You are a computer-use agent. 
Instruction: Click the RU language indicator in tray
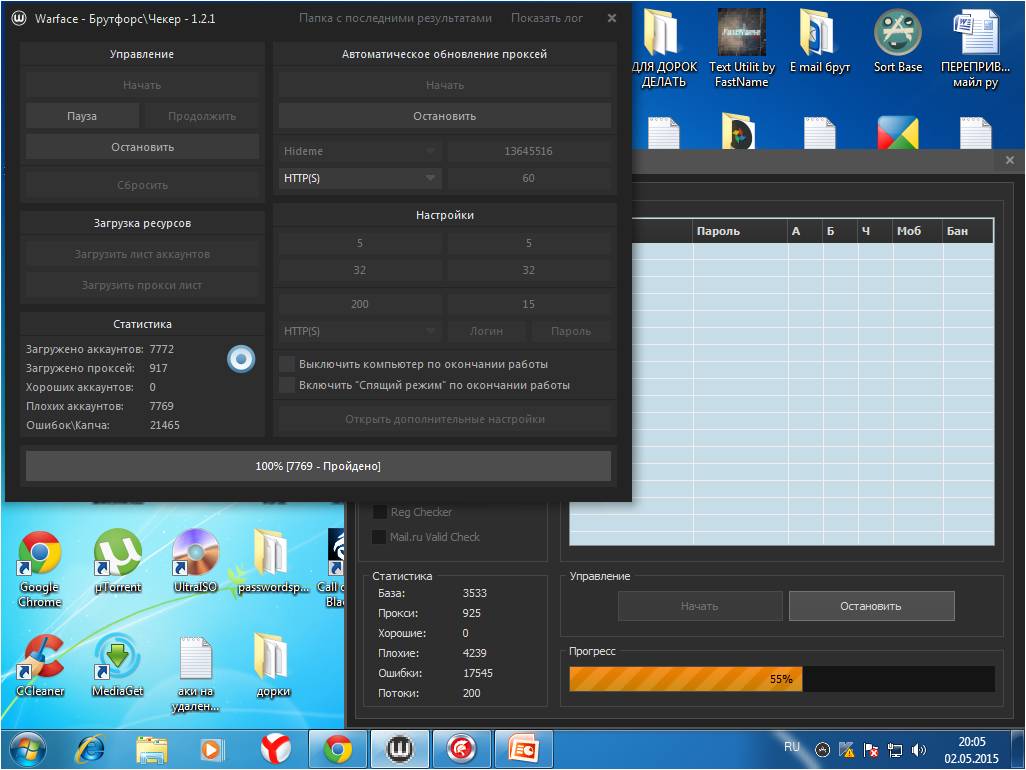pyautogui.click(x=792, y=746)
